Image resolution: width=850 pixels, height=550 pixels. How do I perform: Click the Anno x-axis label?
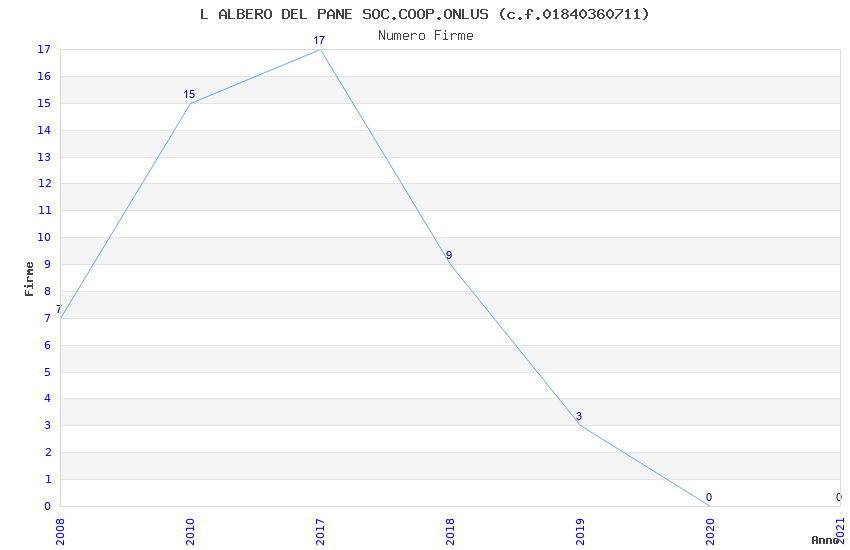(825, 540)
